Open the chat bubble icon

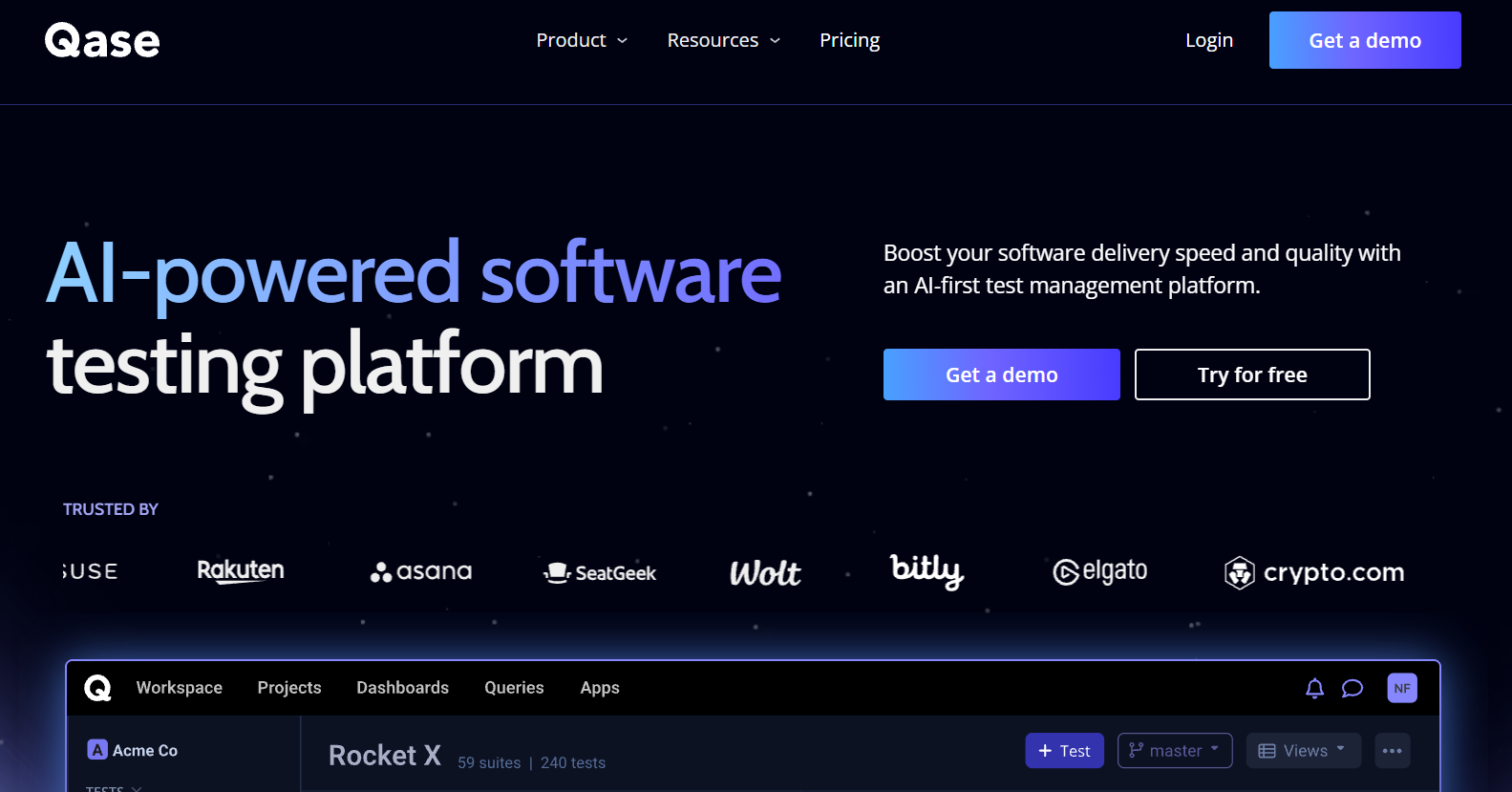(x=1352, y=688)
